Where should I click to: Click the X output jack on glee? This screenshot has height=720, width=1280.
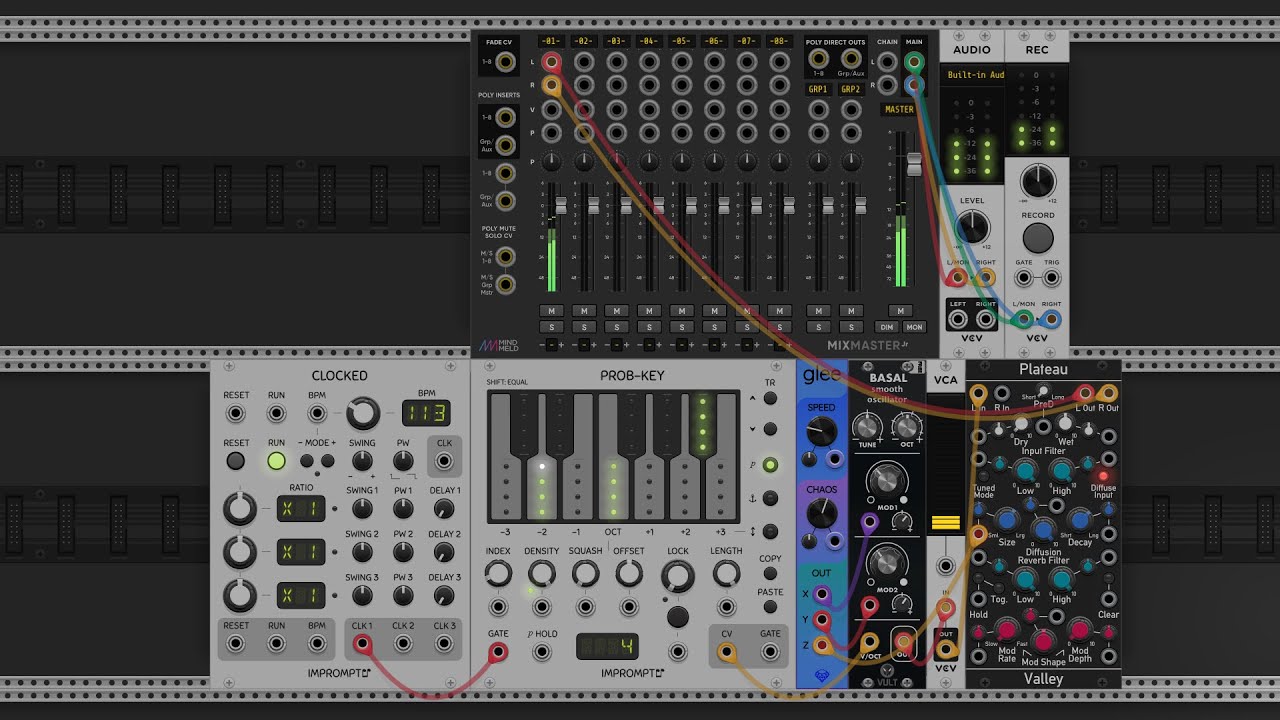822,595
